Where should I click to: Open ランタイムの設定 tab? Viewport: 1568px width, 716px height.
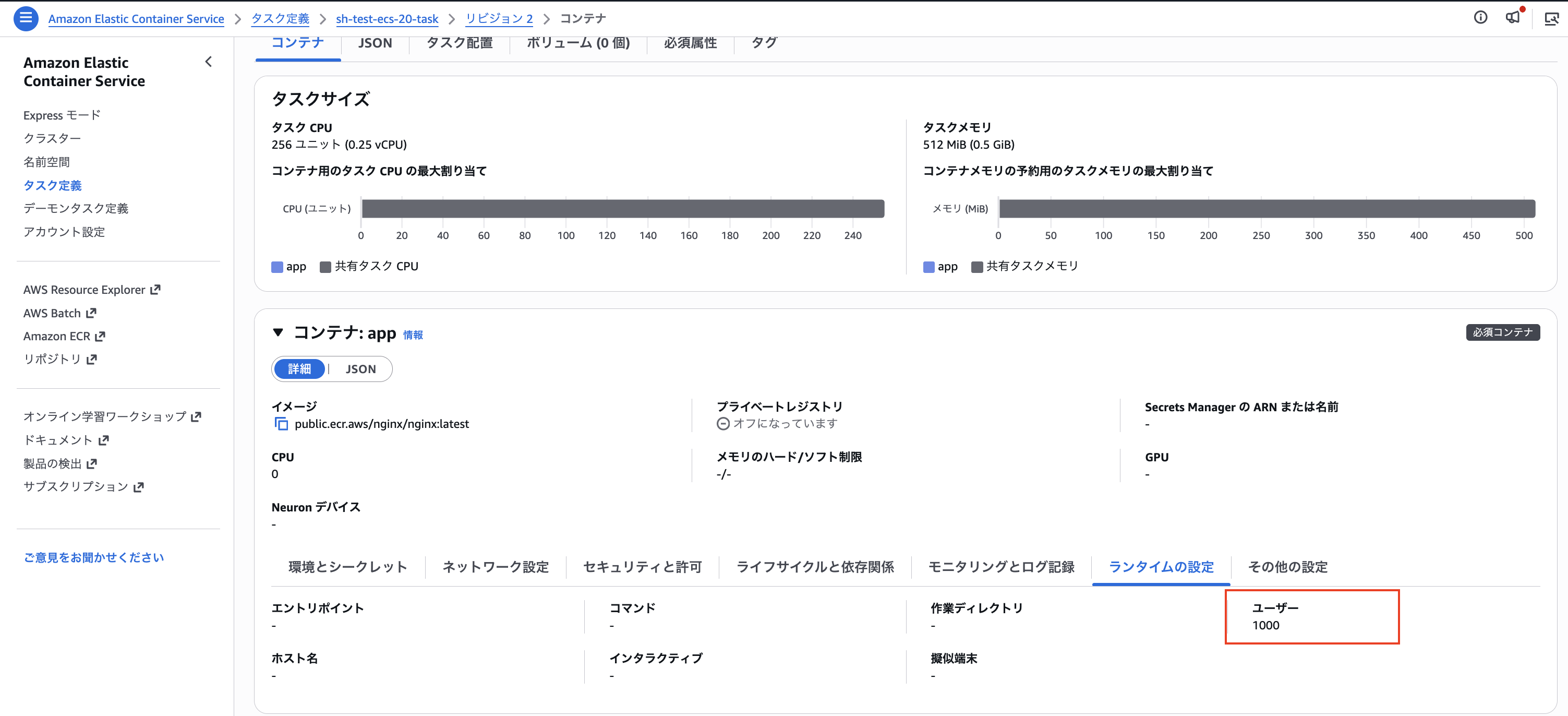coord(1161,567)
